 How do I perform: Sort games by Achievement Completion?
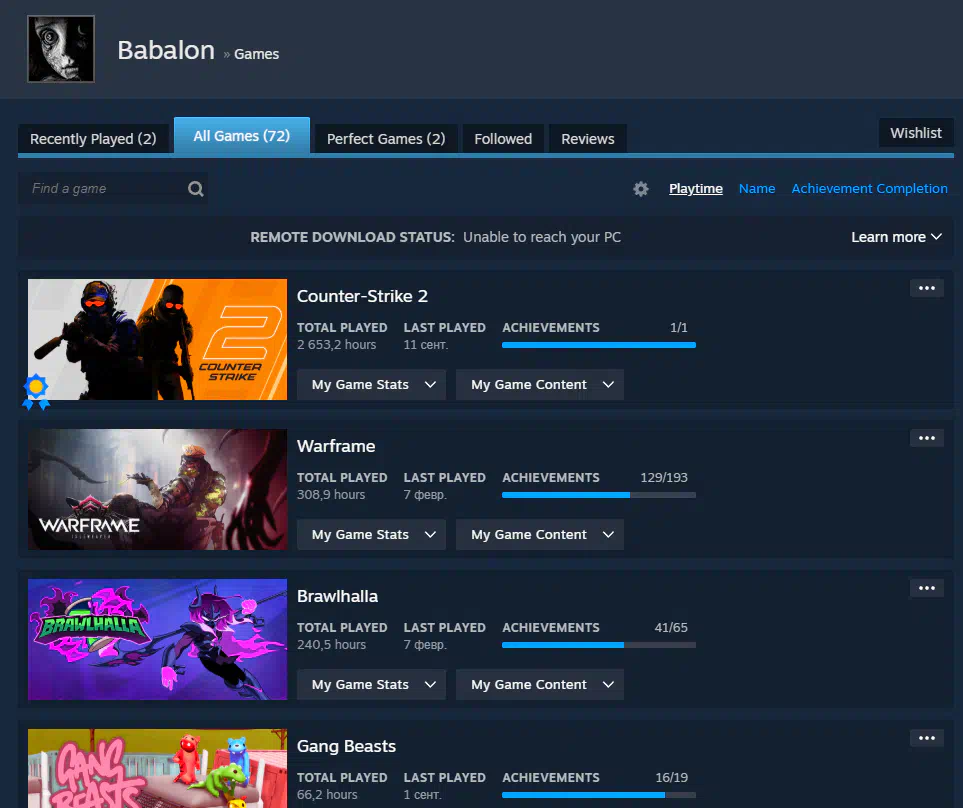(x=869, y=189)
